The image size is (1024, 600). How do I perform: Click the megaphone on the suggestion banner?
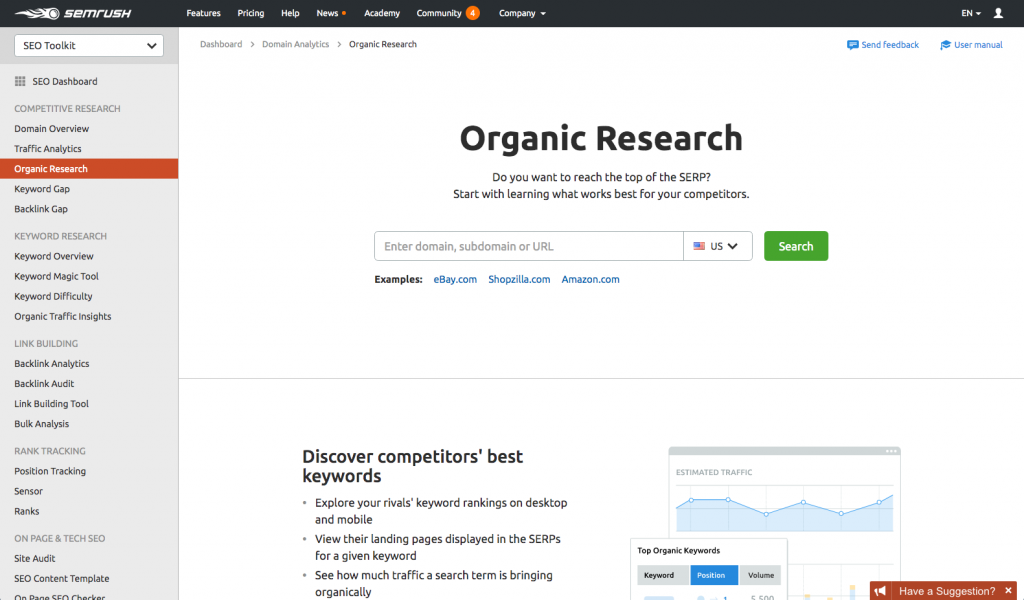880,590
